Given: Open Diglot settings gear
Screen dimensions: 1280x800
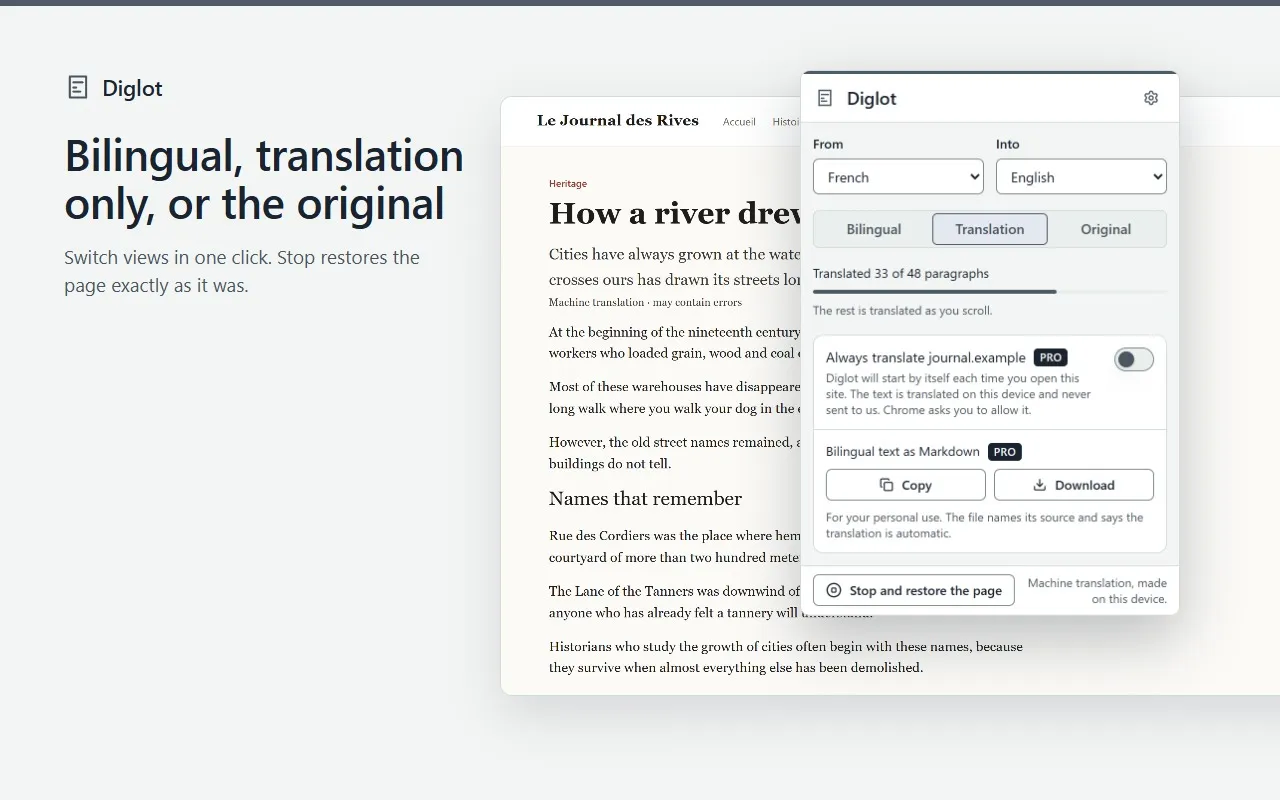Looking at the screenshot, I should coord(1151,98).
